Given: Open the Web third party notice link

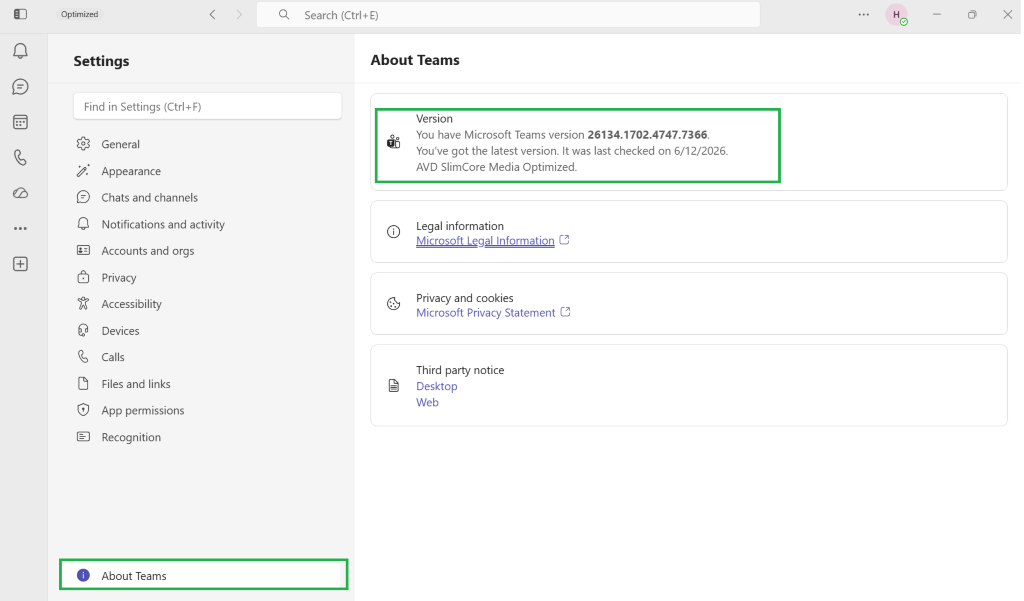Looking at the screenshot, I should click(427, 402).
